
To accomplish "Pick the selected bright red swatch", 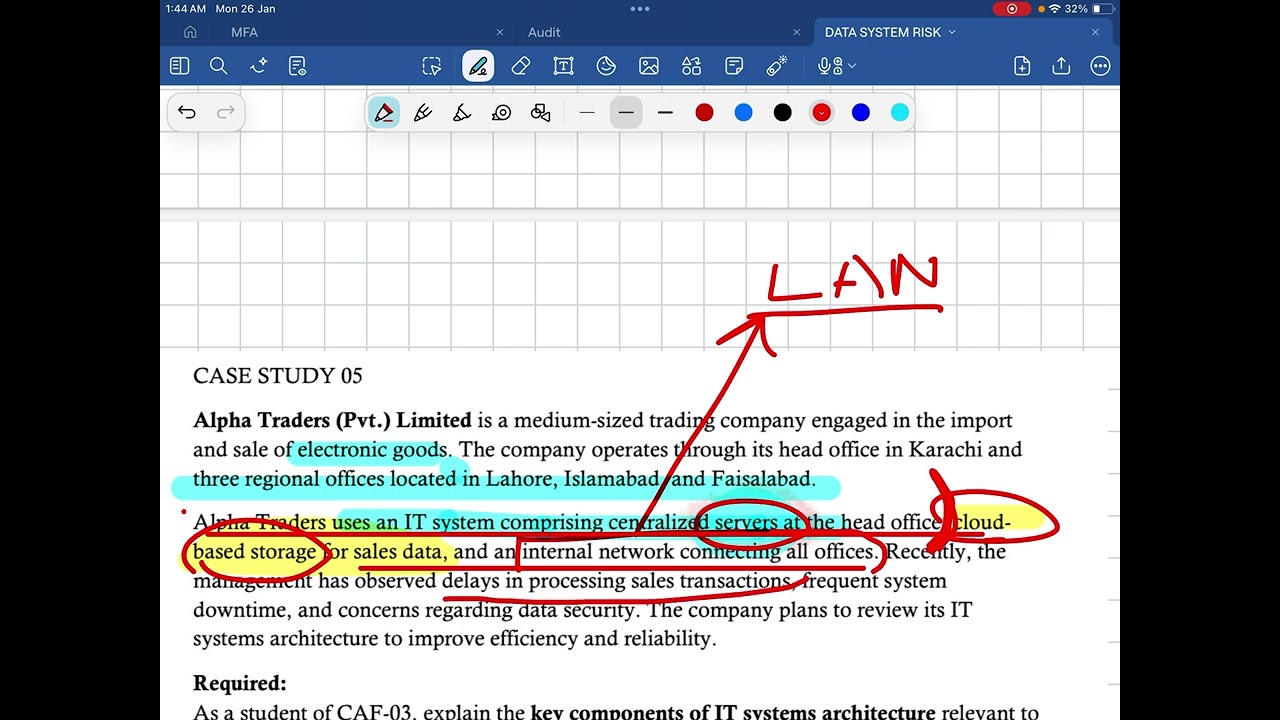I will [x=822, y=113].
